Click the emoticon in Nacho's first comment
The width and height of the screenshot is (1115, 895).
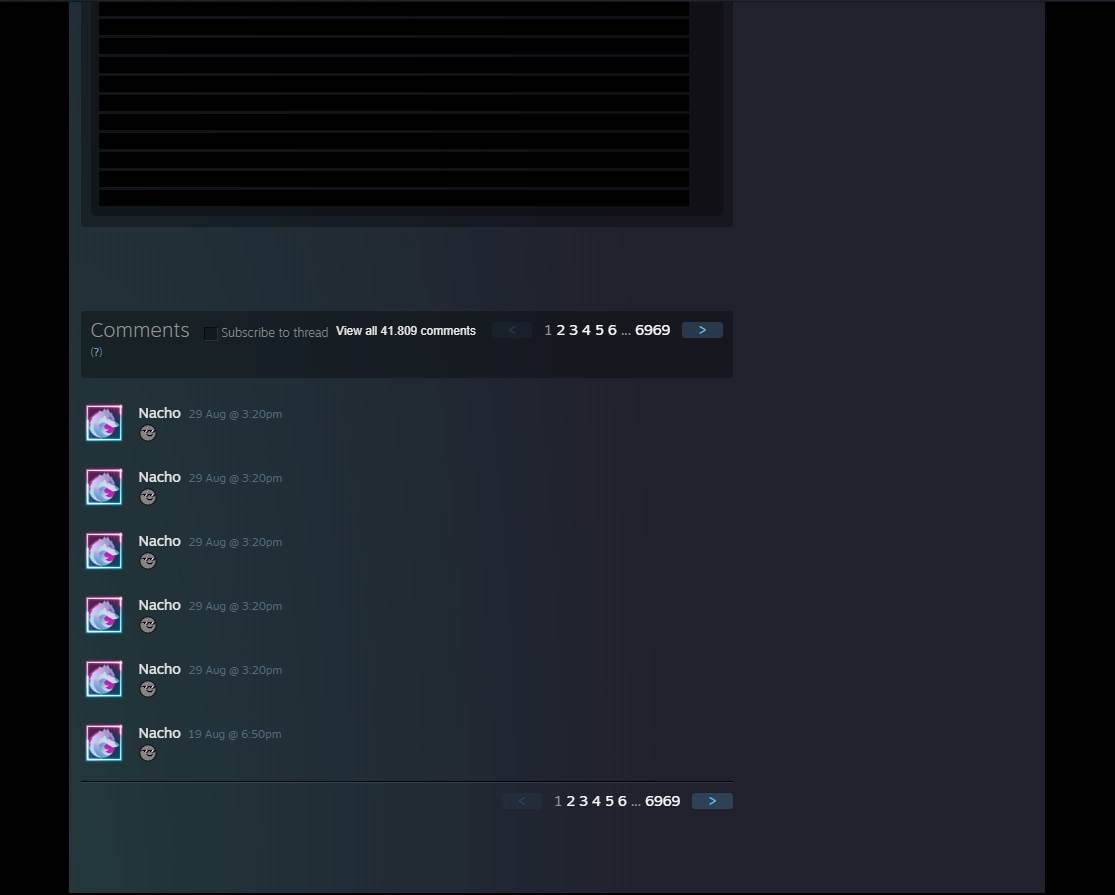pyautogui.click(x=148, y=433)
